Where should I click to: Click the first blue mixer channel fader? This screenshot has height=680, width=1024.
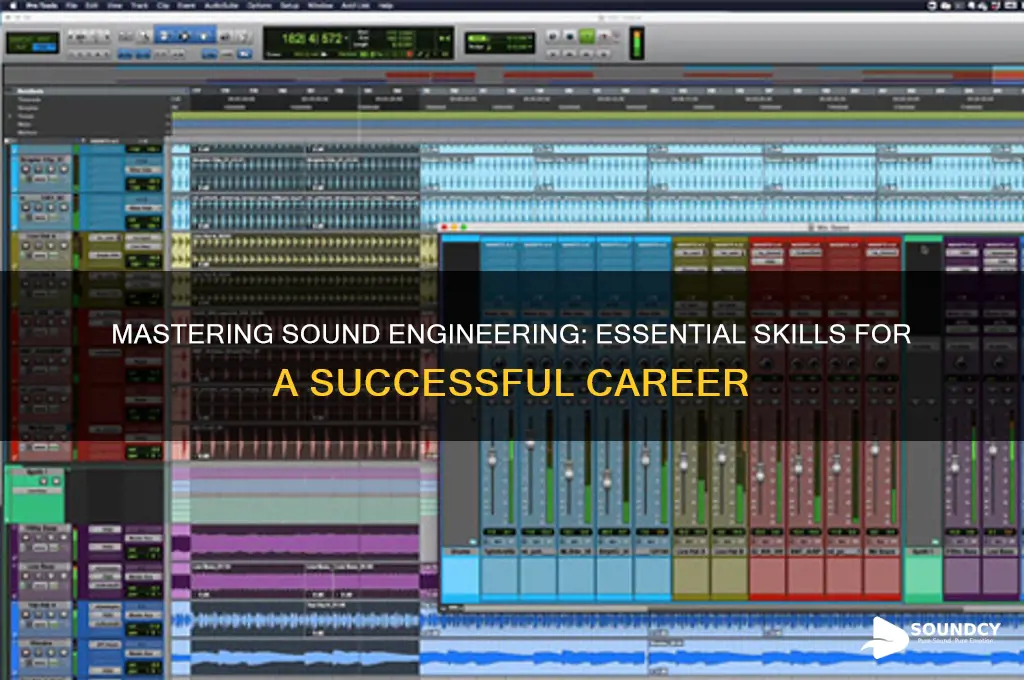(x=492, y=459)
